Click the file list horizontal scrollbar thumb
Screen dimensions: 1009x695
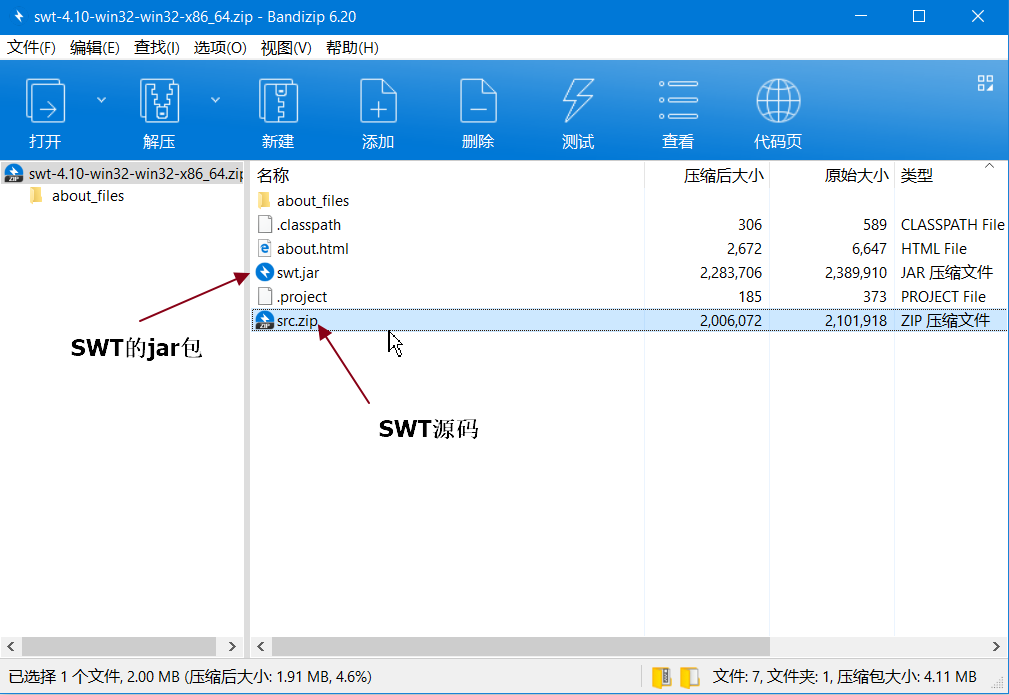click(521, 646)
